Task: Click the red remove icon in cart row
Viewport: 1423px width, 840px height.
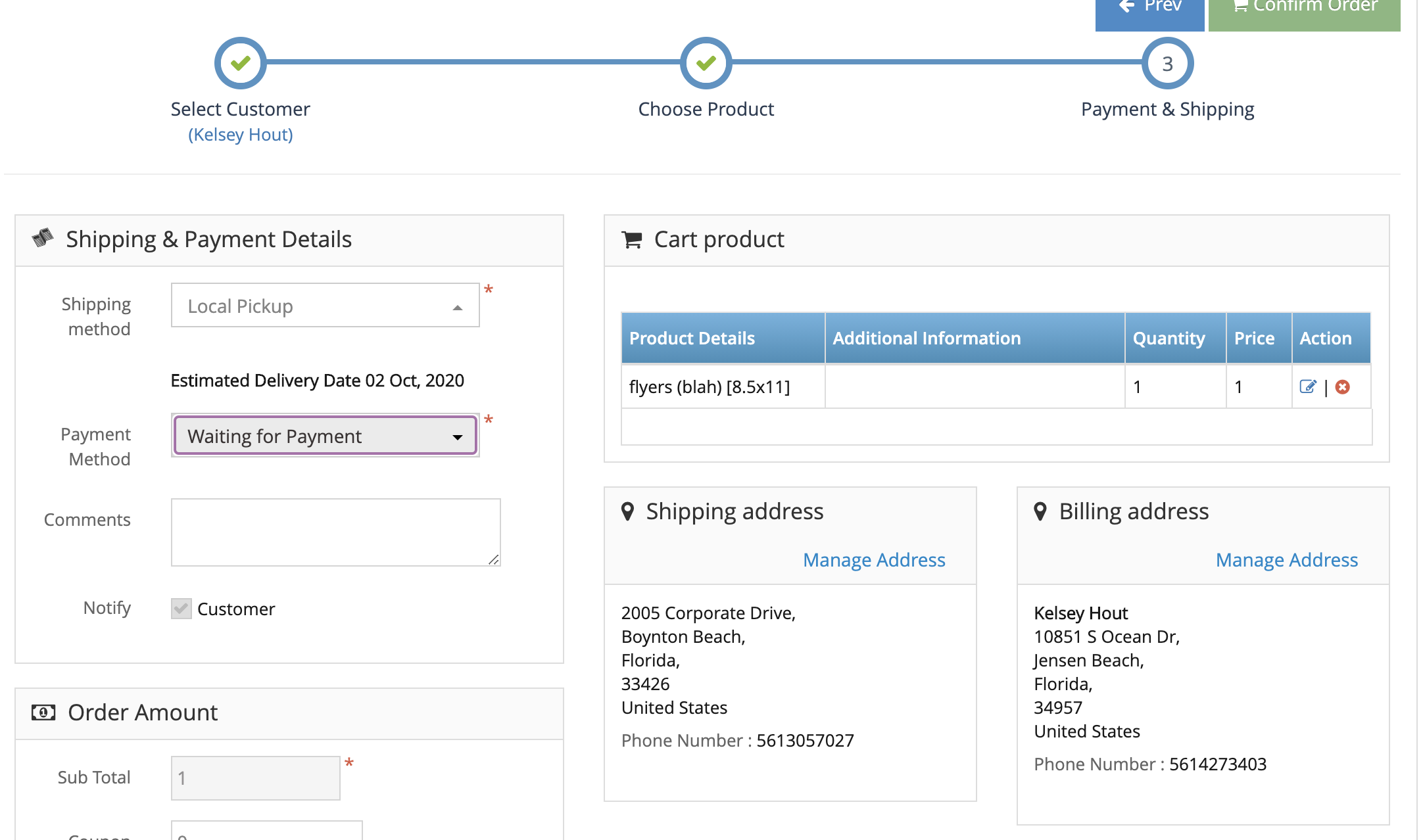Action: coord(1343,386)
